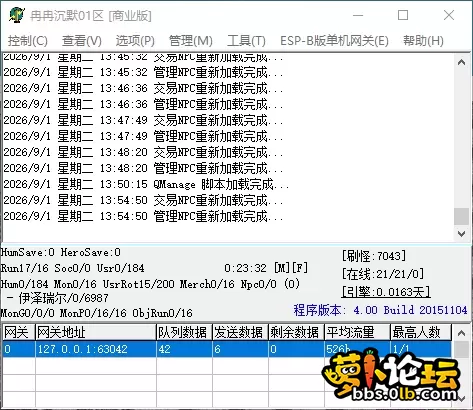Click the 伊泽瑞尔/0/6987 status text
The width and height of the screenshot is (473, 410).
pos(58,298)
